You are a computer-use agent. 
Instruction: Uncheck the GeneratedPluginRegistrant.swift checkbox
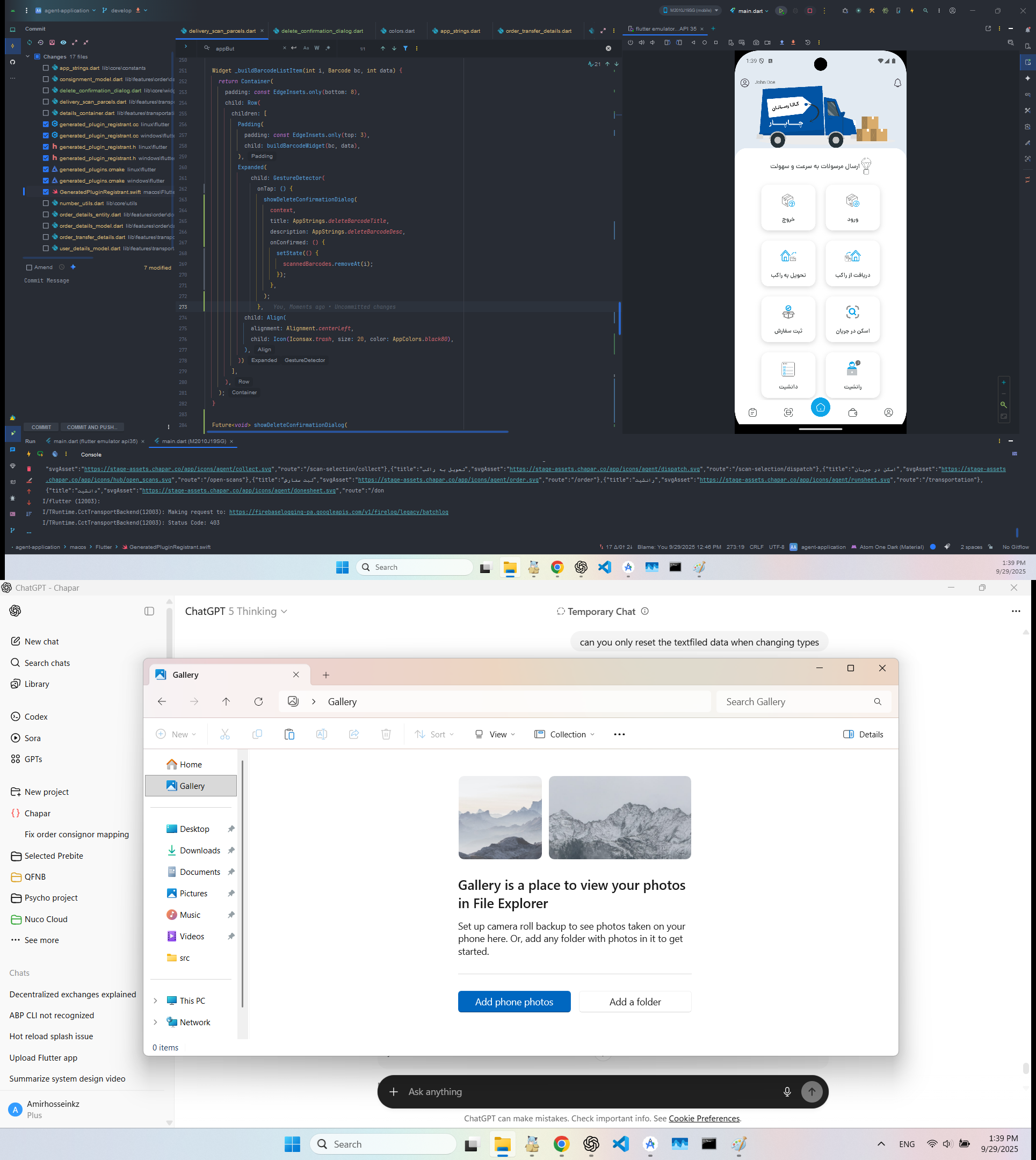pyautogui.click(x=46, y=192)
